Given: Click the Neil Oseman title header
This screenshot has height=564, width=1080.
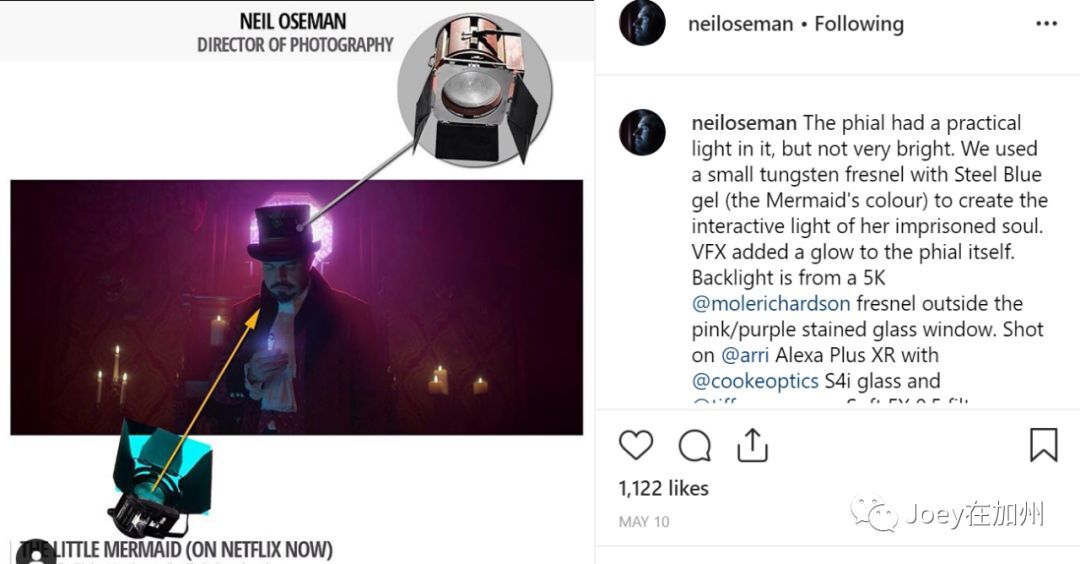Looking at the screenshot, I should [295, 22].
